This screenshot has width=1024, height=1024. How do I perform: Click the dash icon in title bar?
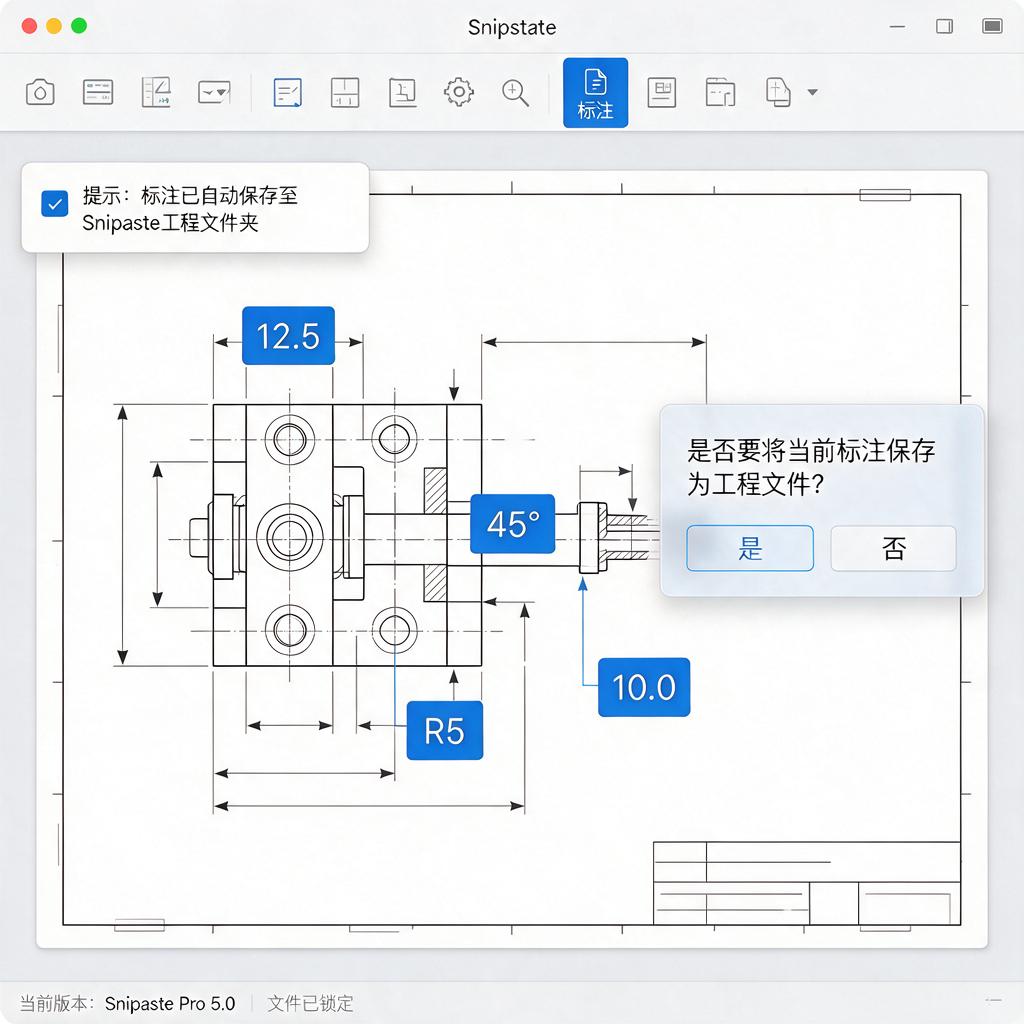[x=897, y=27]
